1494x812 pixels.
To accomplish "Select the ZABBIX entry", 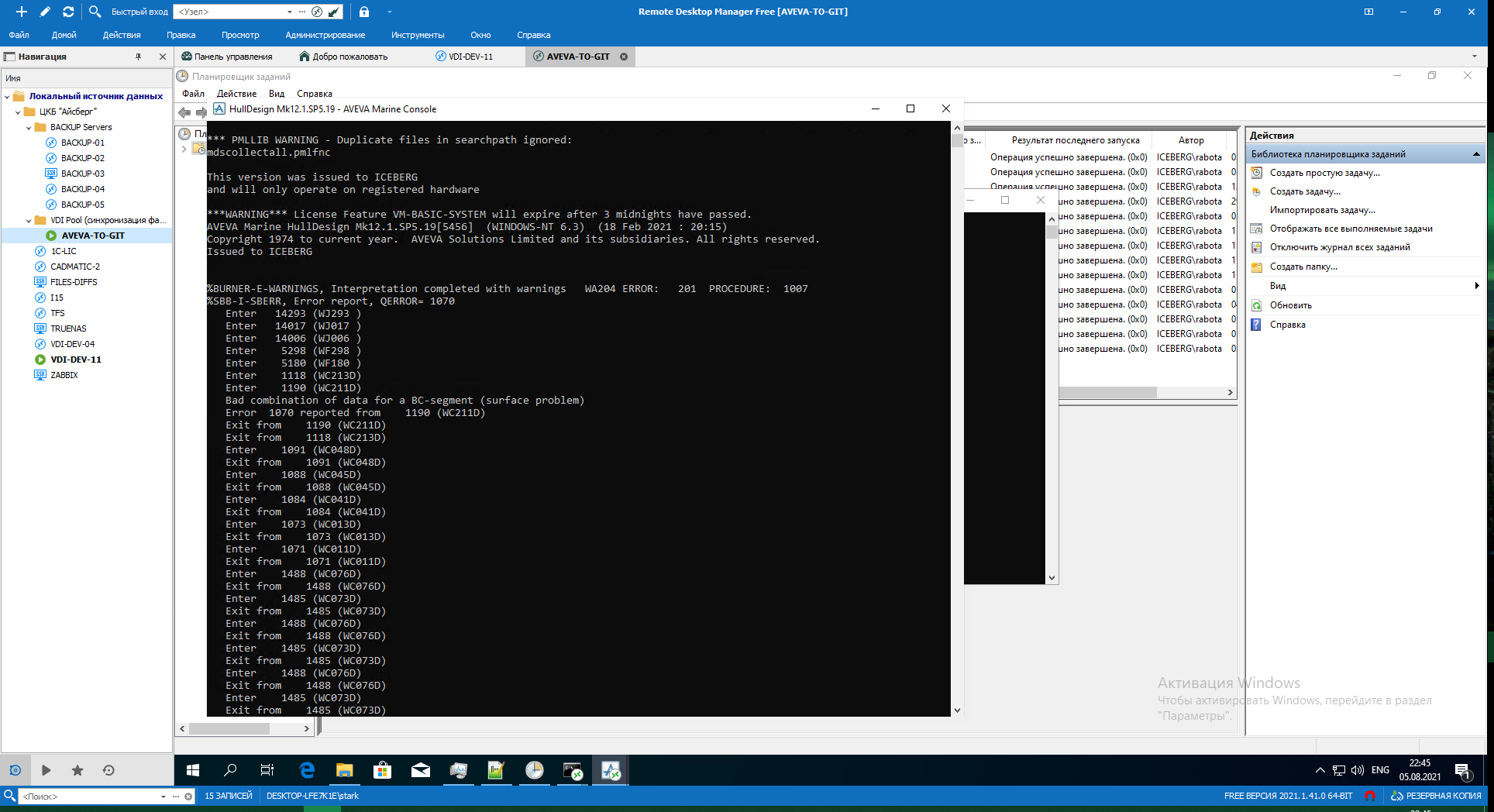I will point(64,375).
